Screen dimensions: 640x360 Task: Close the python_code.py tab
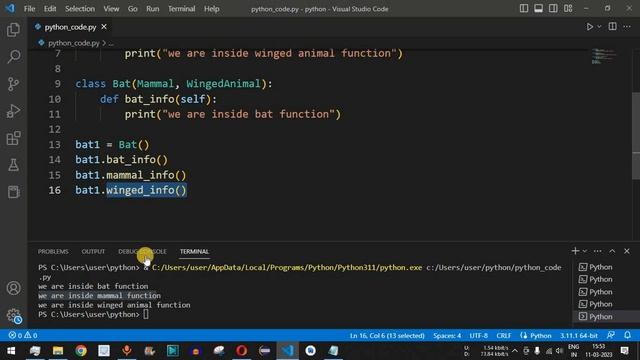[104, 27]
